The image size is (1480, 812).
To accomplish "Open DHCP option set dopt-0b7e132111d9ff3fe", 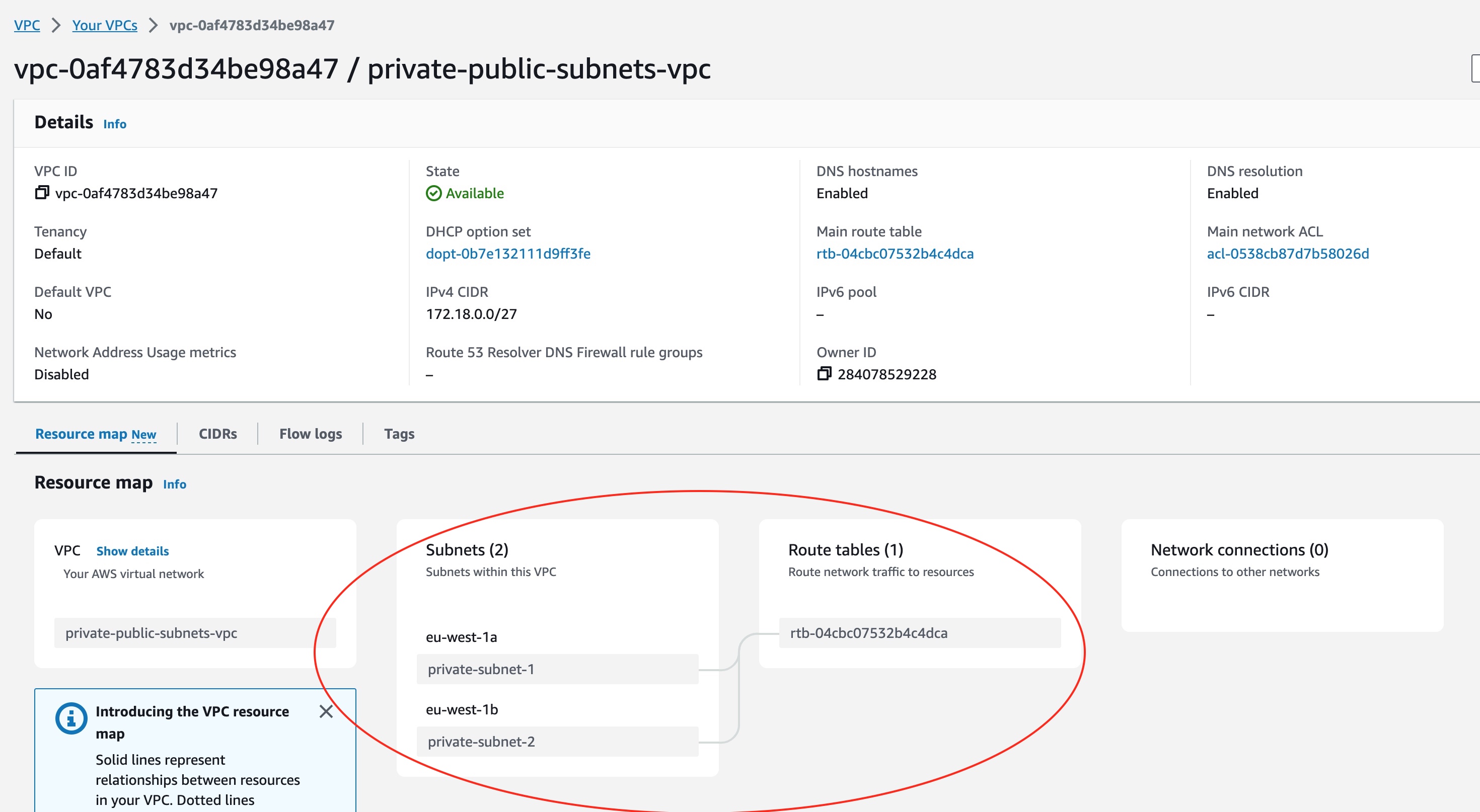I will [x=508, y=254].
